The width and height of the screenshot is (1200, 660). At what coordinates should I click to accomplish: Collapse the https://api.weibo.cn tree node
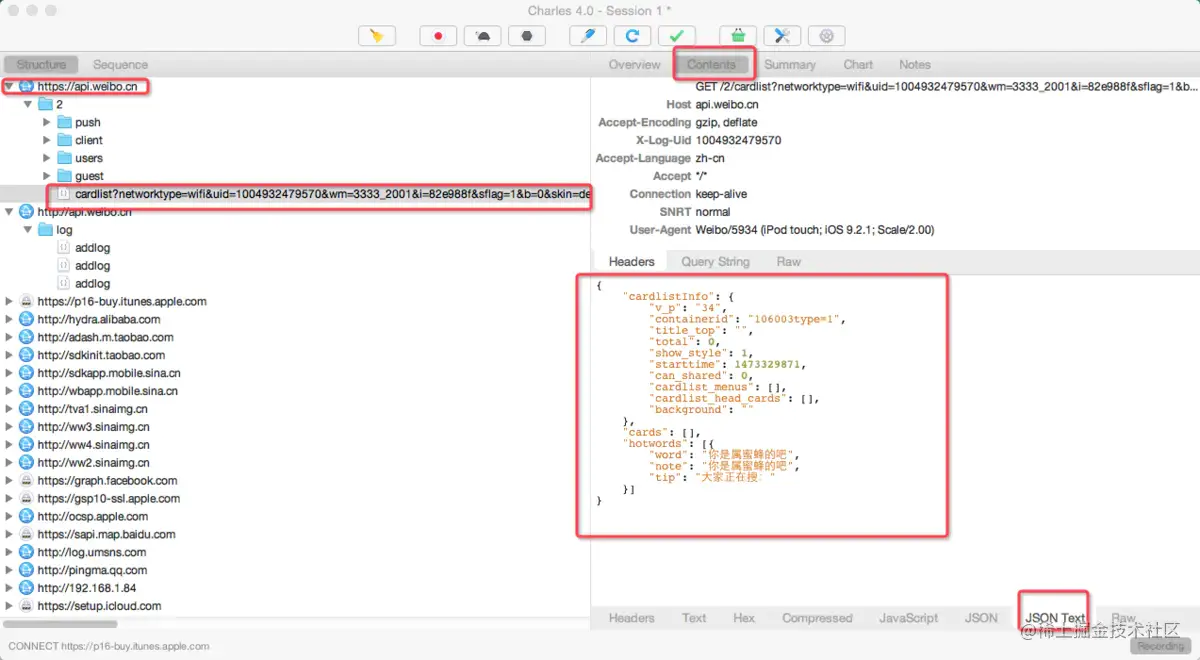(x=10, y=87)
